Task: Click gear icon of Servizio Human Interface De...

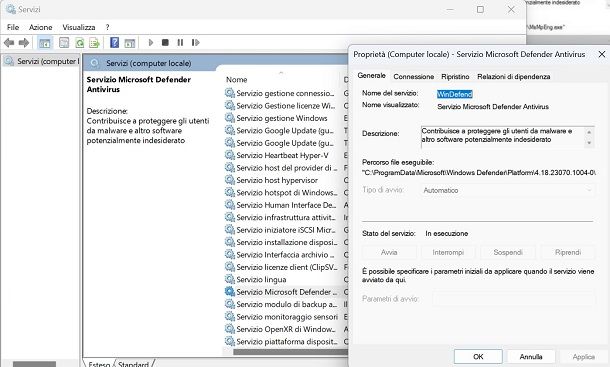Action: pos(230,205)
